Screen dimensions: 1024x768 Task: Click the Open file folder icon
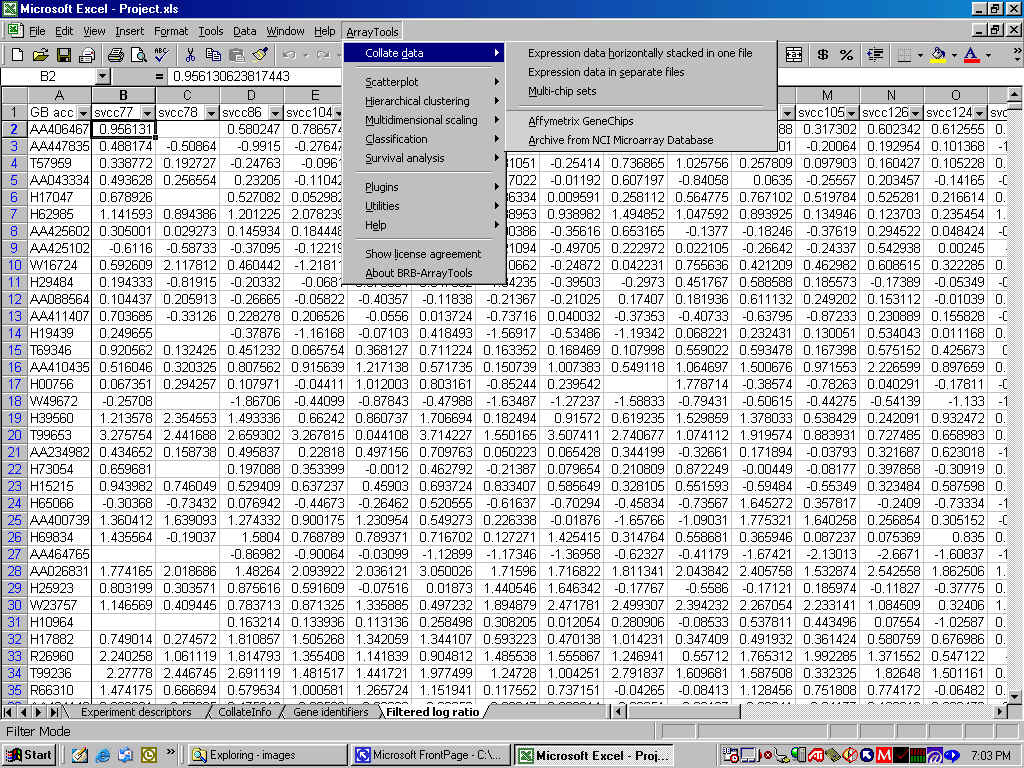(x=40, y=55)
